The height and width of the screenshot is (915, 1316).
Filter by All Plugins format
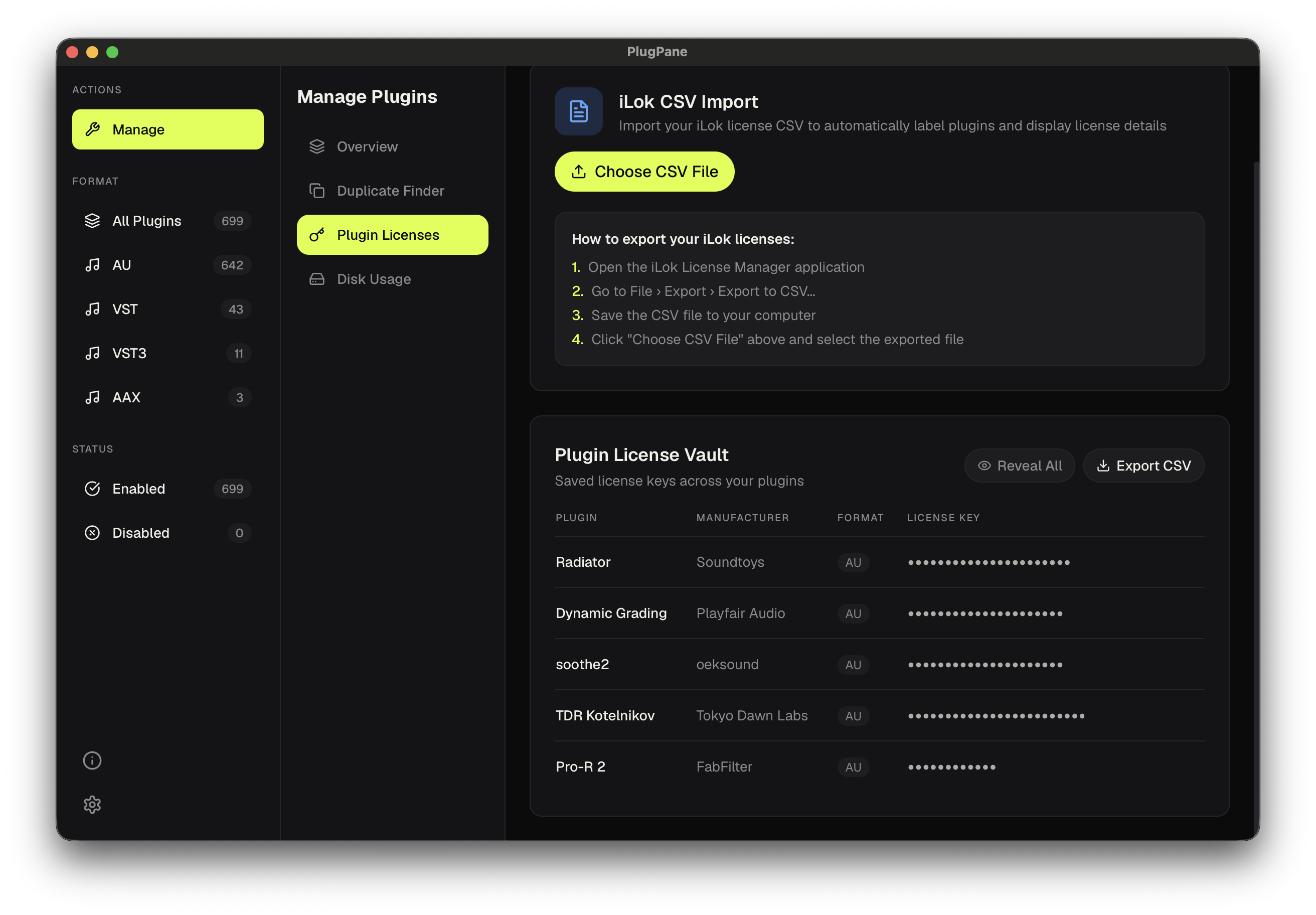pyautogui.click(x=168, y=221)
